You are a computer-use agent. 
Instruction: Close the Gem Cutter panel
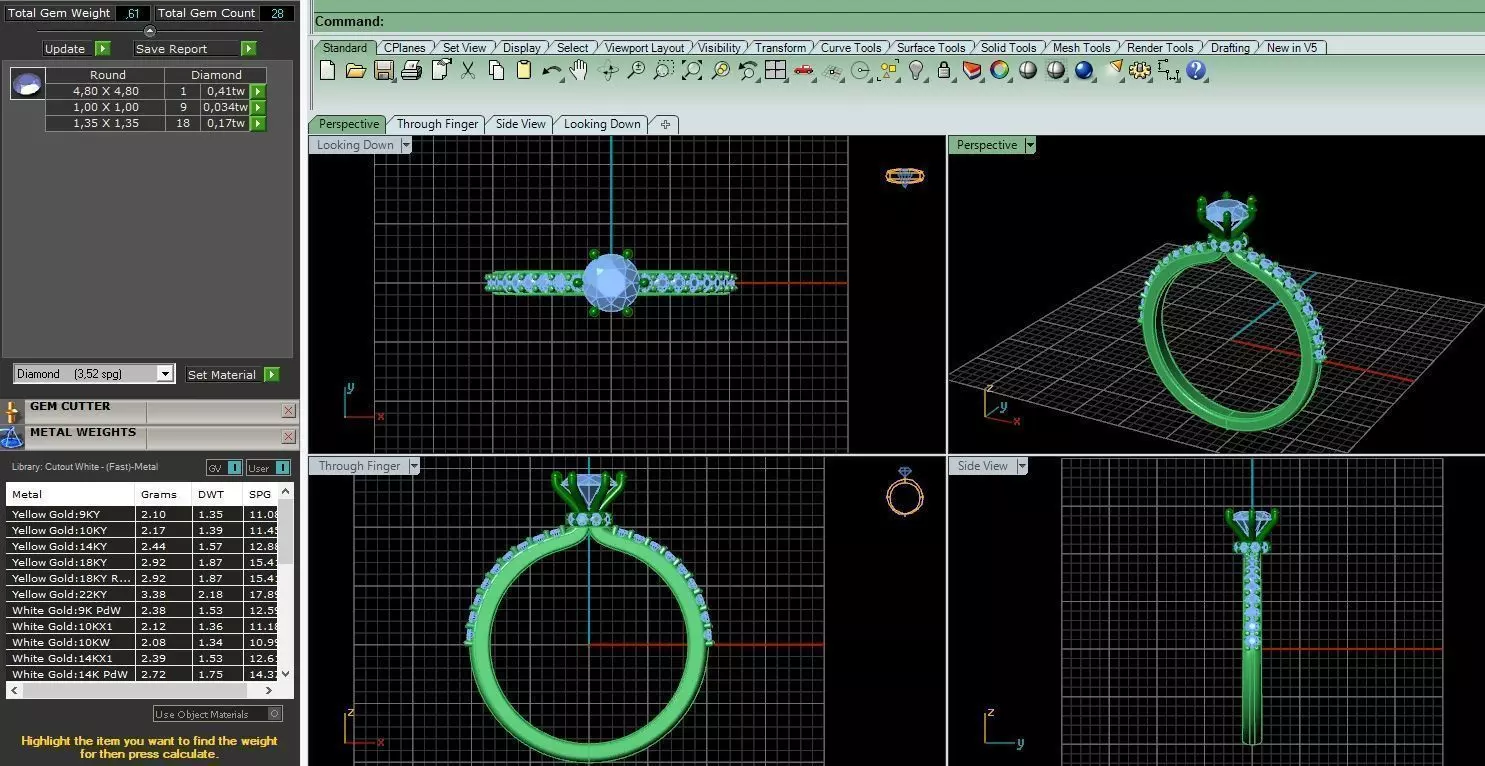tap(288, 411)
